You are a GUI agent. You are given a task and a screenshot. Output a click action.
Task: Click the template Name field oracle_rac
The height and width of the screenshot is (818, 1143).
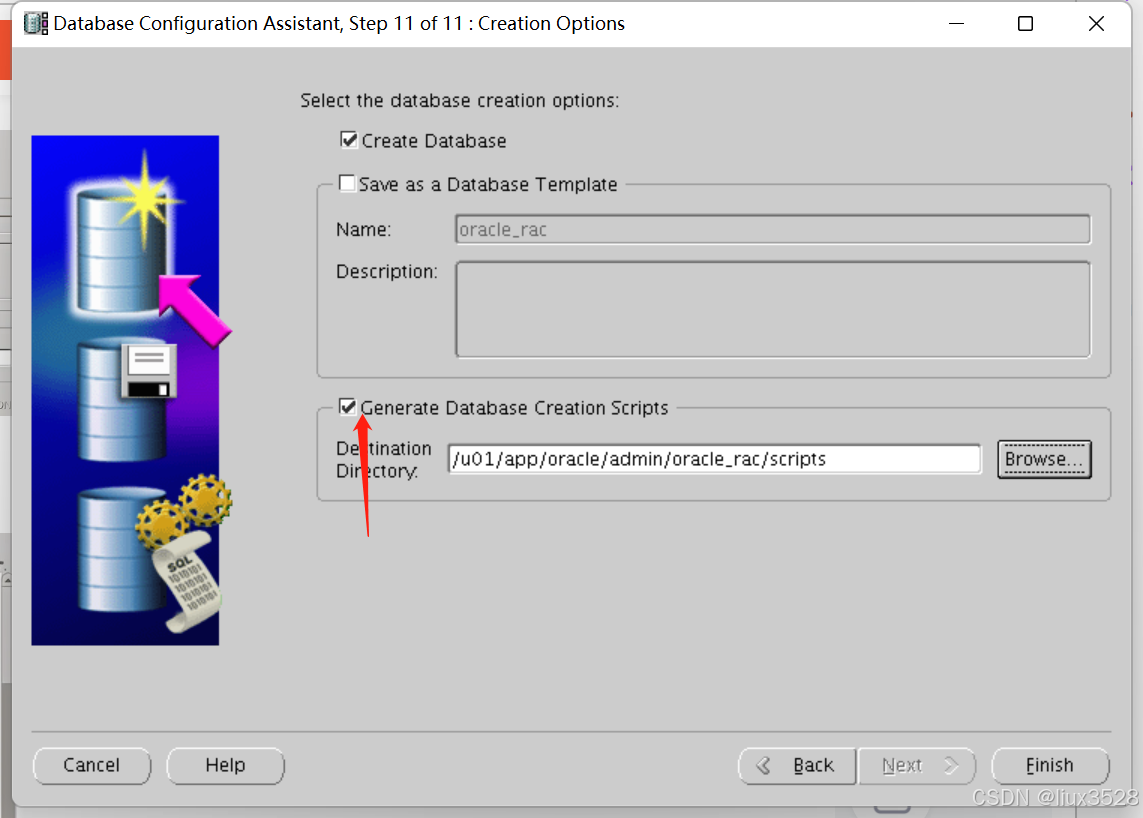(773, 230)
